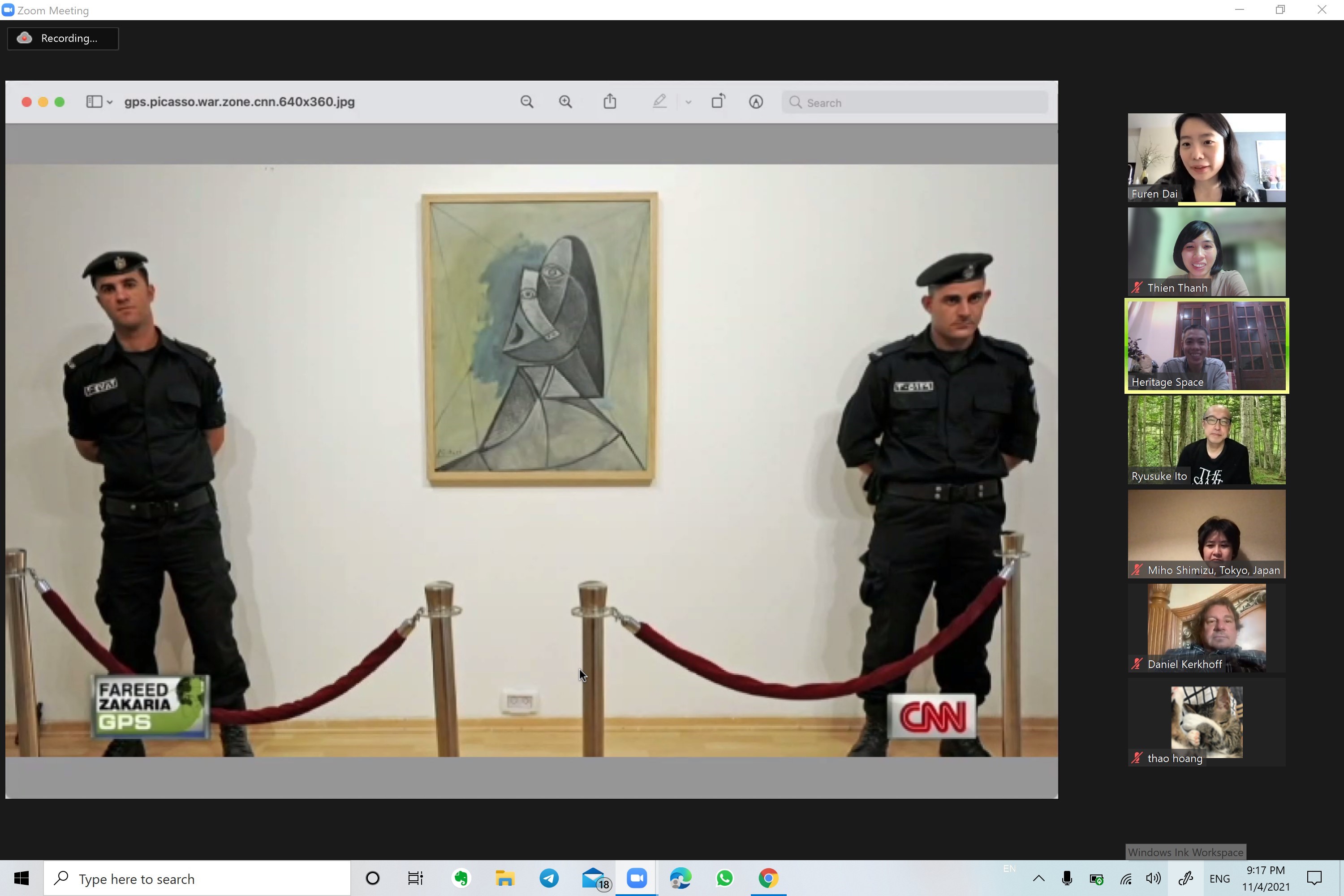Show hidden system tray icons
The height and width of the screenshot is (896, 1344).
coord(1038,878)
